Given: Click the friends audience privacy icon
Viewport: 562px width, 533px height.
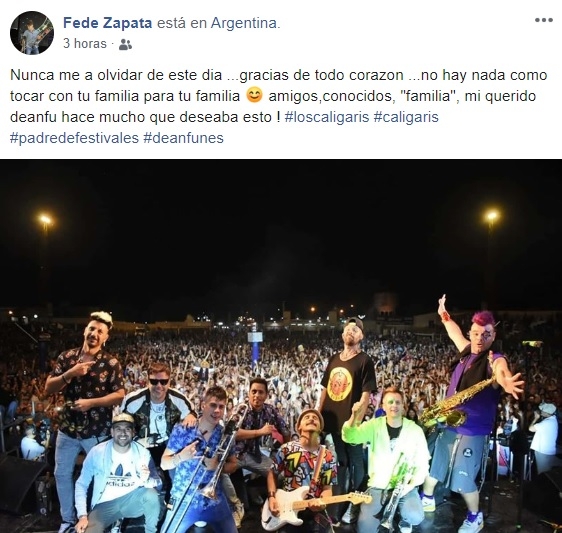Looking at the screenshot, I should click(125, 44).
